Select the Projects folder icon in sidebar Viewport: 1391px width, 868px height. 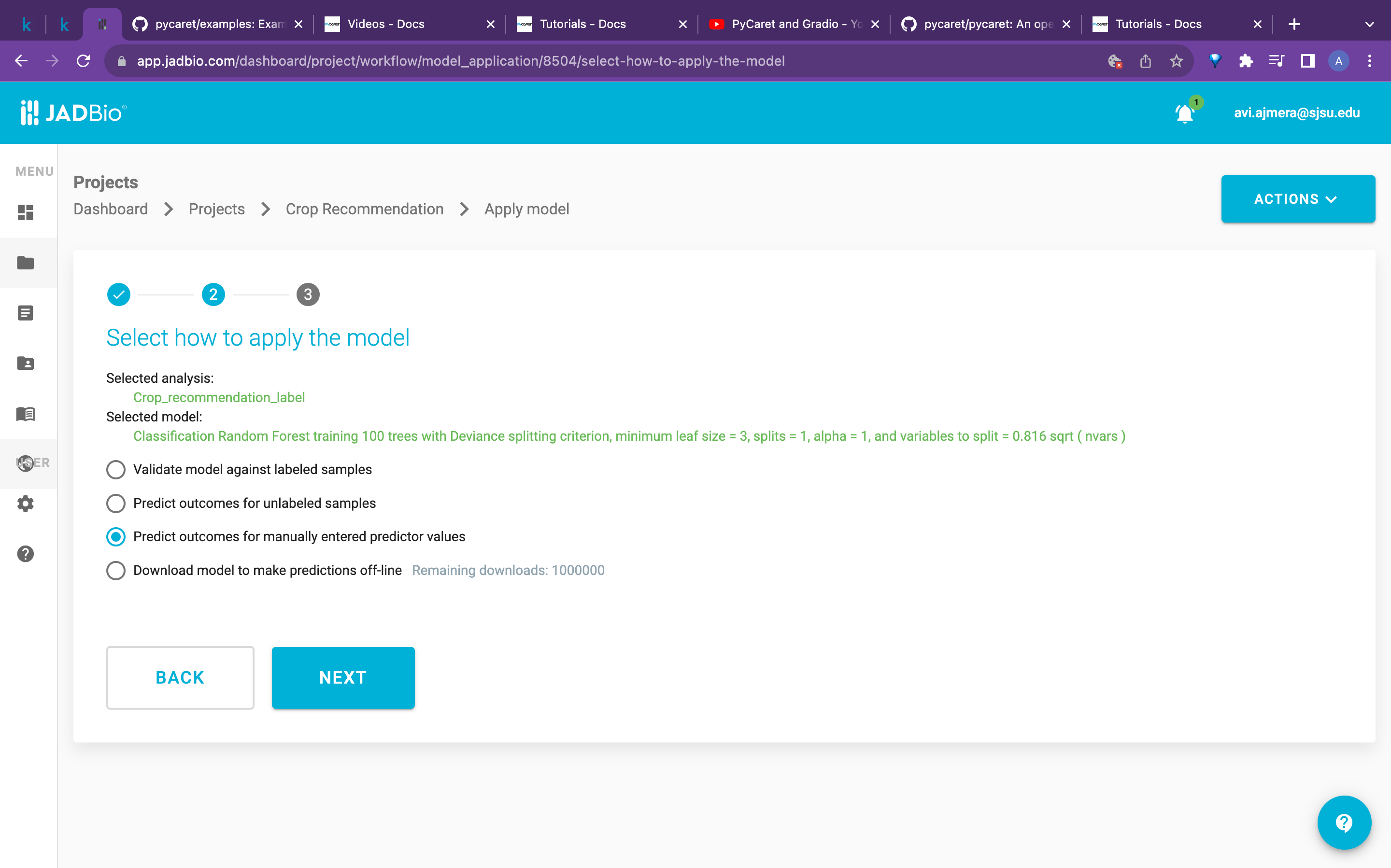[25, 263]
